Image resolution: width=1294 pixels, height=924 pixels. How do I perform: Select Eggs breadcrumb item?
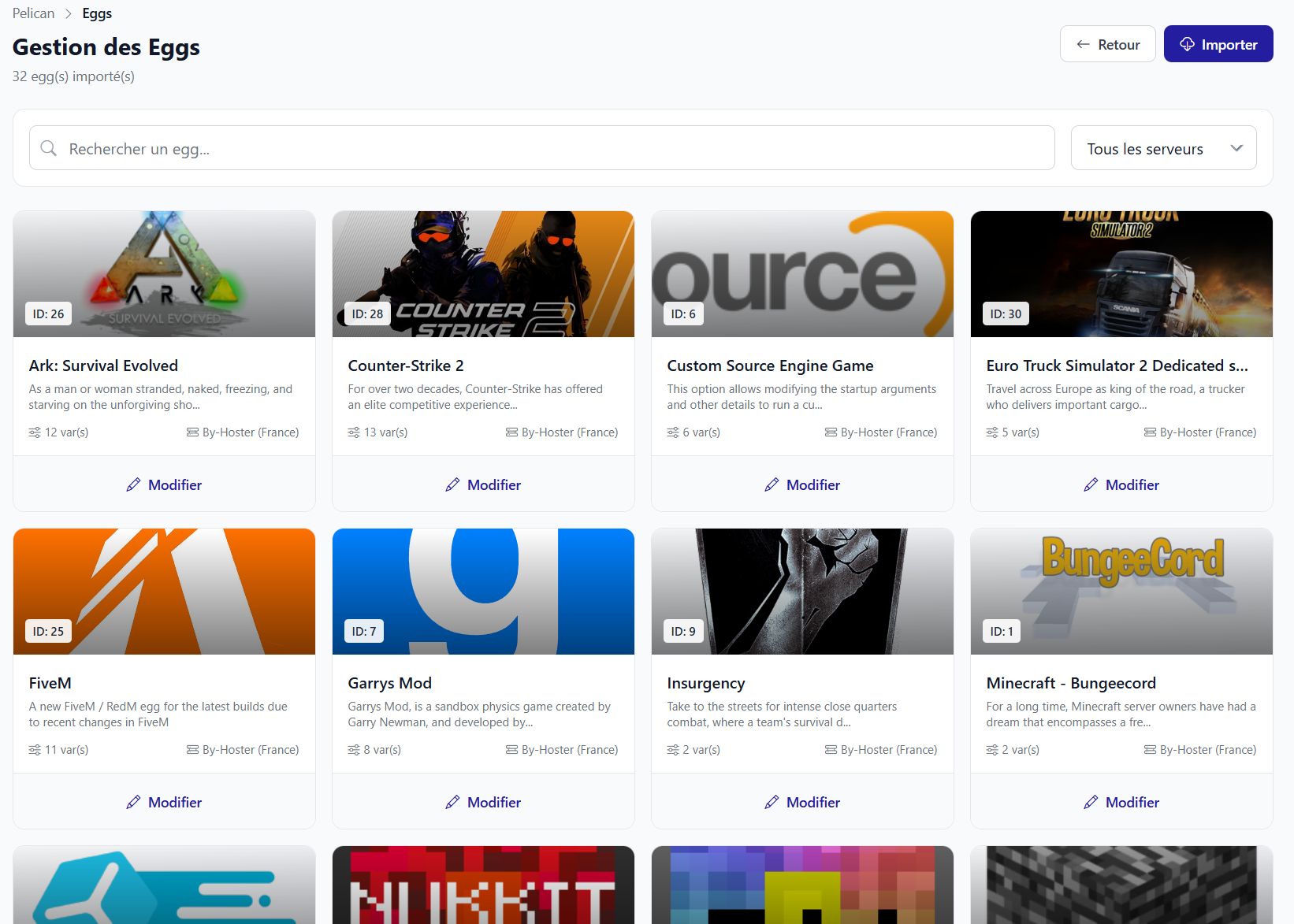tap(97, 13)
